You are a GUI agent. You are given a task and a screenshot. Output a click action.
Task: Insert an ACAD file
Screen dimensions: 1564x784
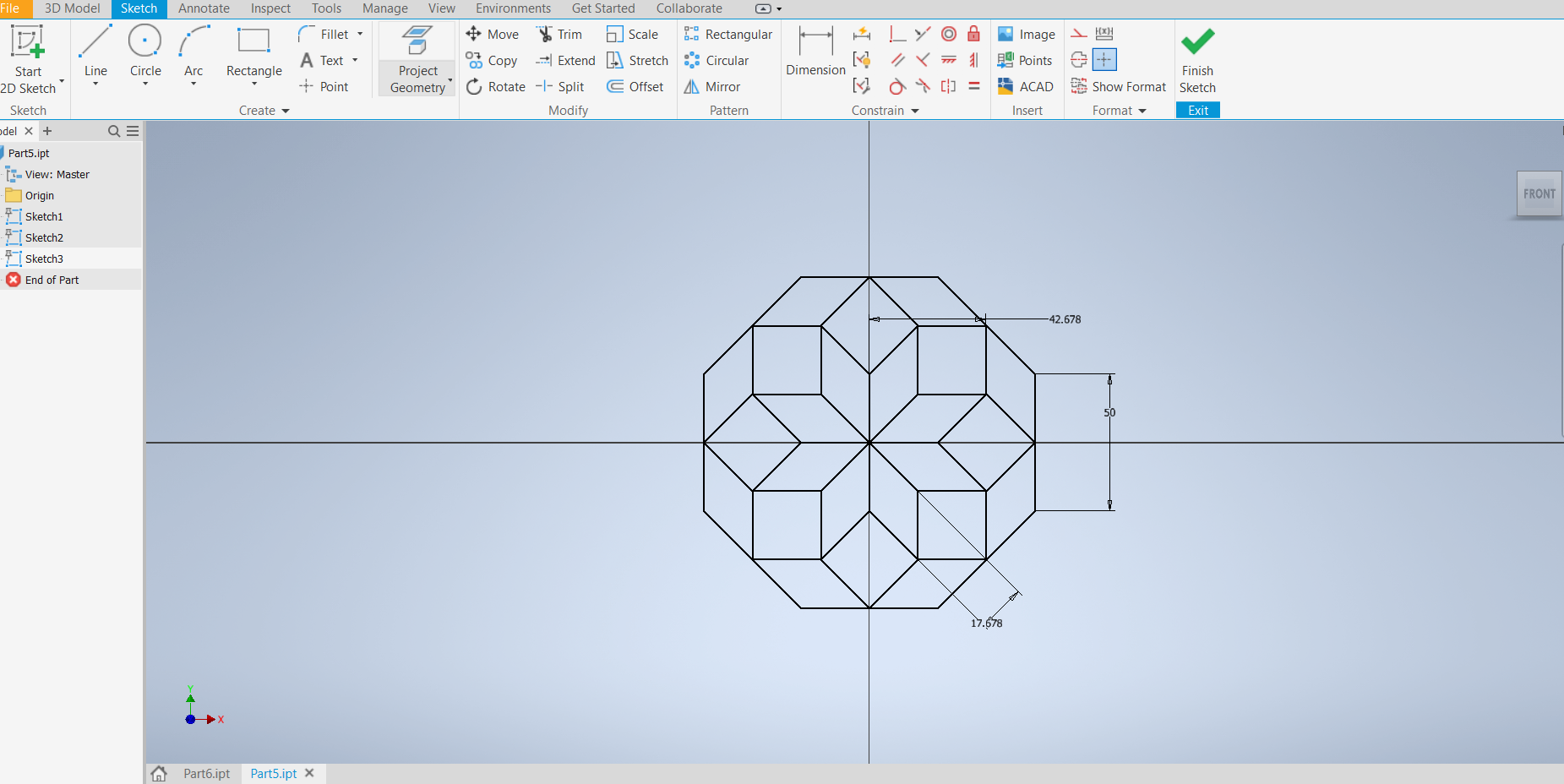click(1026, 87)
